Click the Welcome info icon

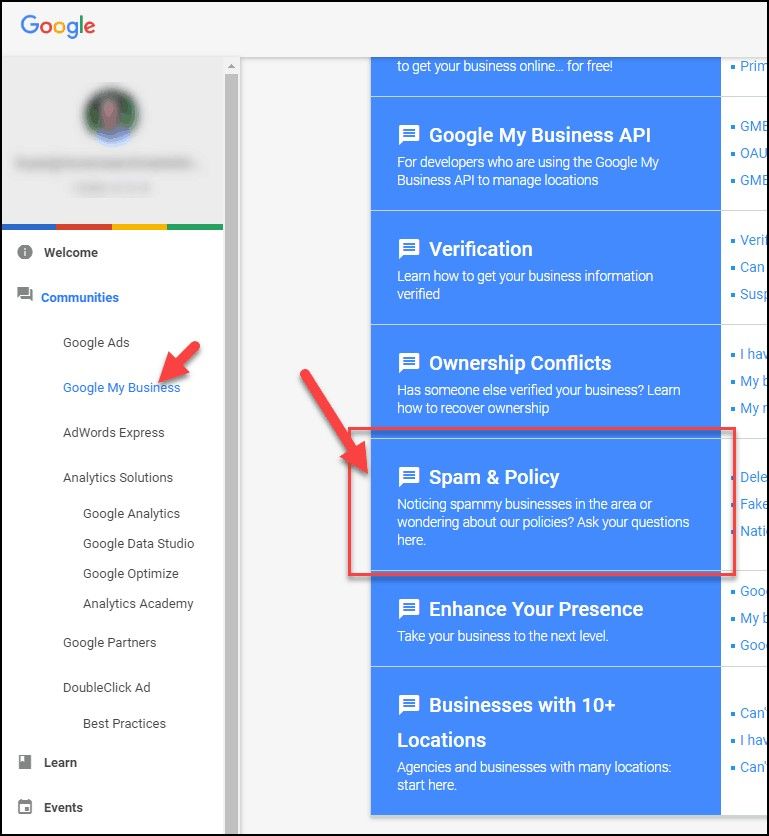[x=25, y=252]
